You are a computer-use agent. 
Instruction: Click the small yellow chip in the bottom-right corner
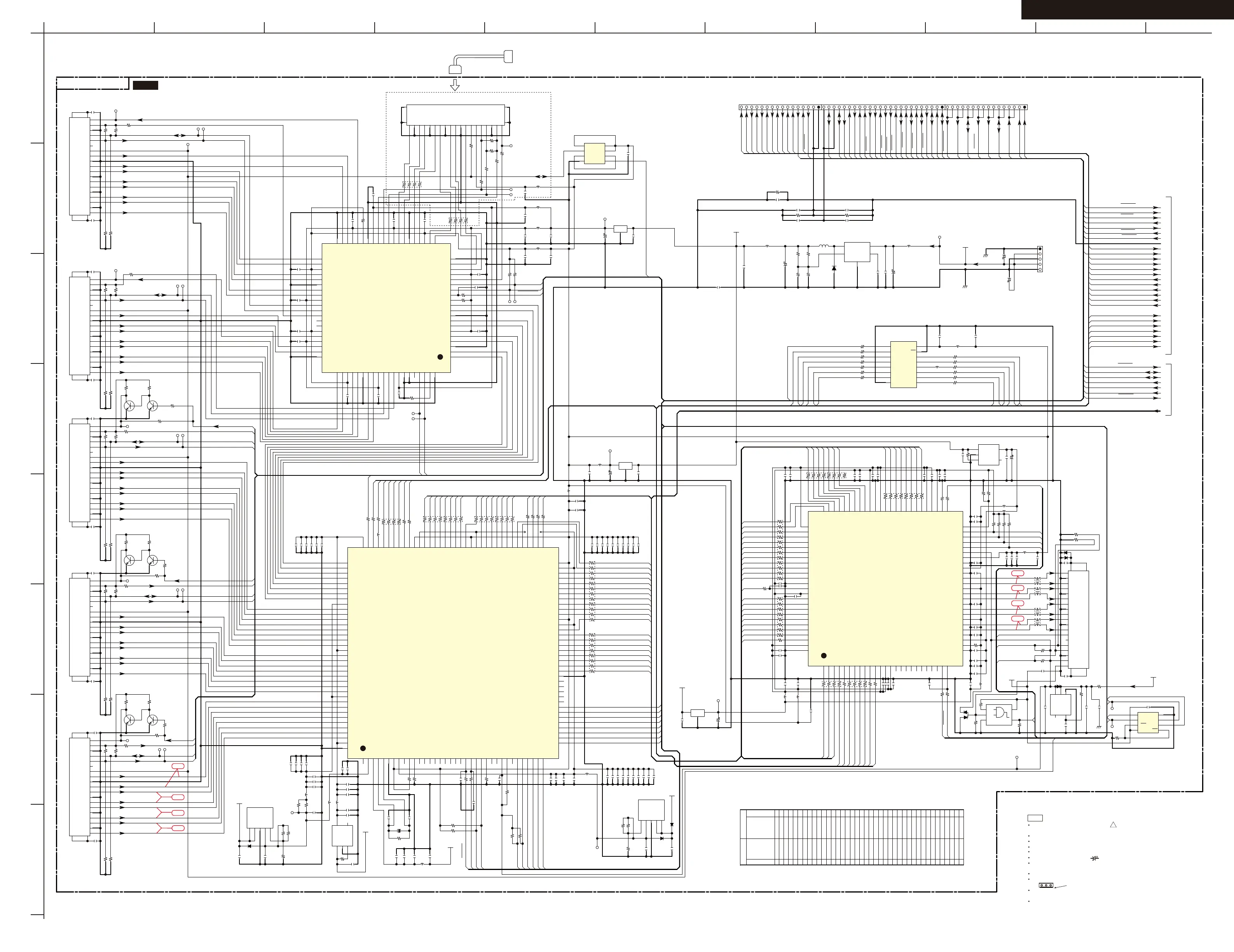(1148, 723)
